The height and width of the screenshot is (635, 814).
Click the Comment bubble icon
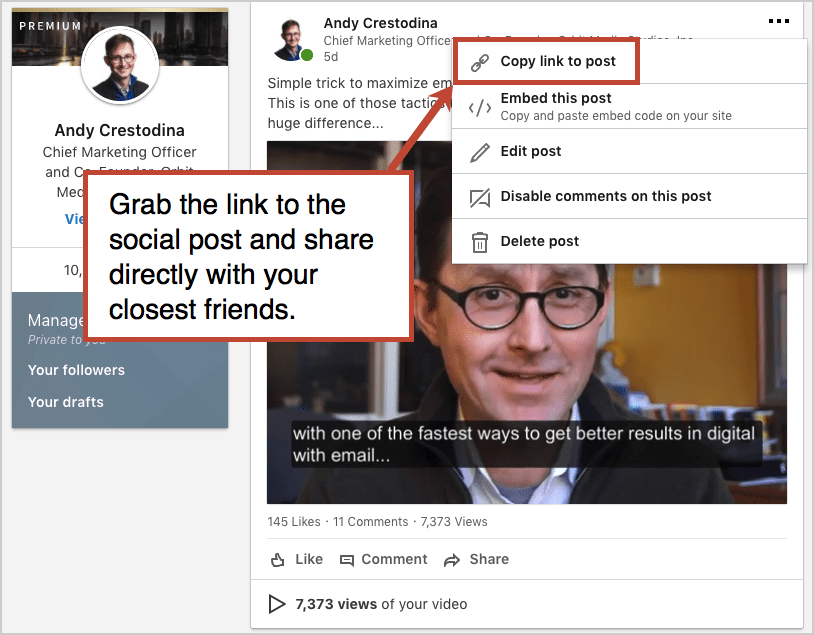[346, 560]
